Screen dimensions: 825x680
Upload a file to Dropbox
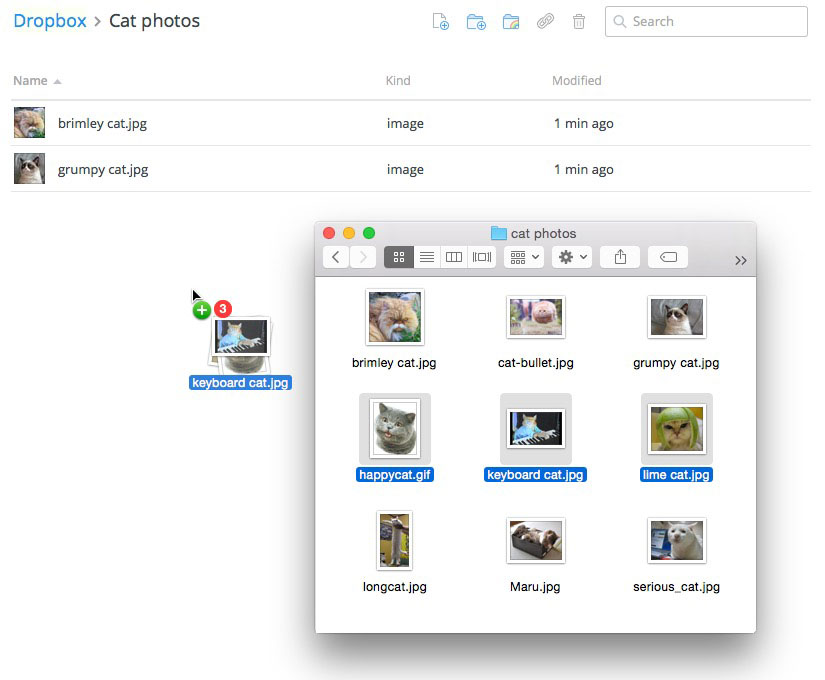click(x=440, y=21)
